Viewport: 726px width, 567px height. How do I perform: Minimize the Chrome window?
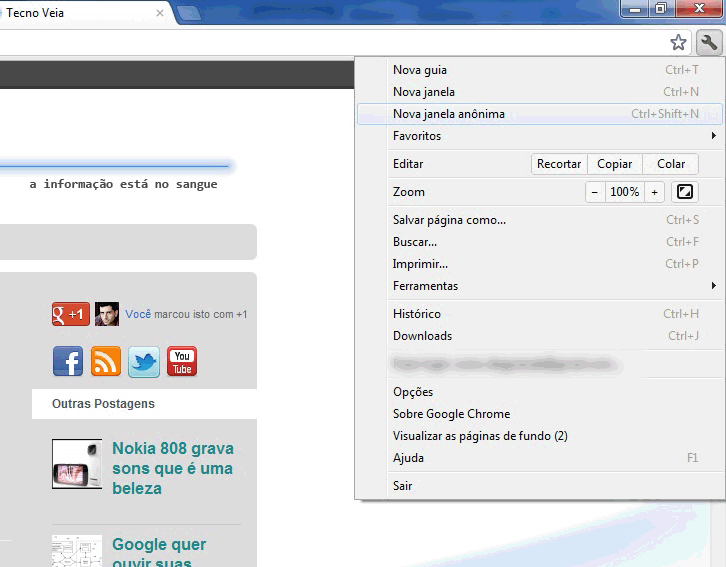635,8
